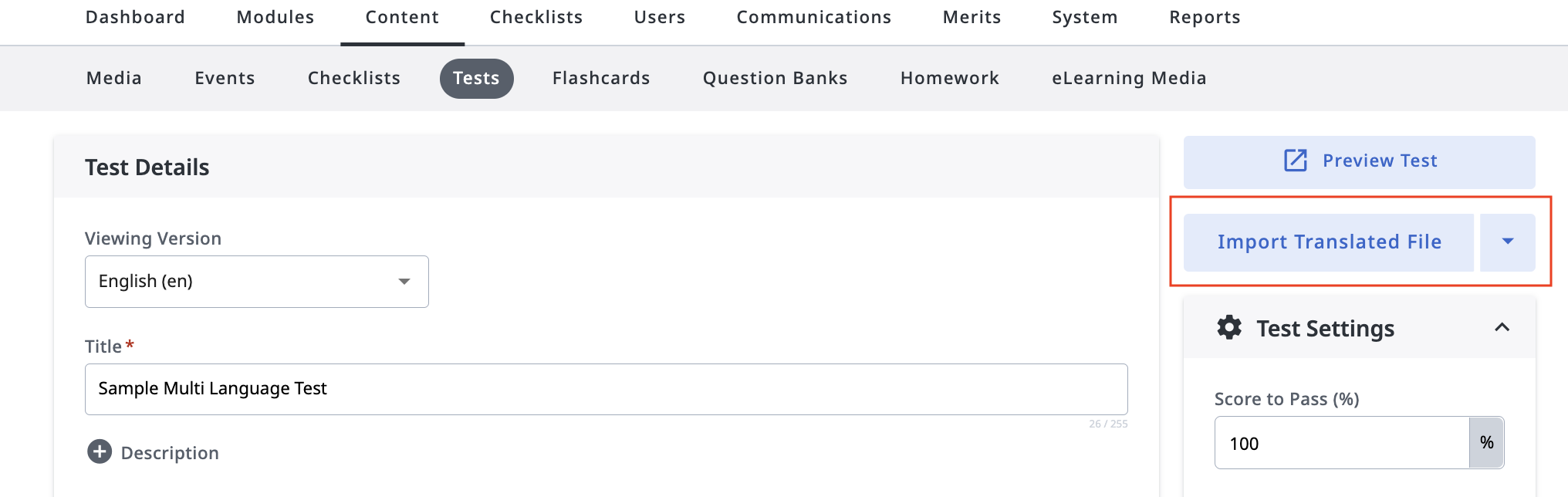The height and width of the screenshot is (497, 1568).
Task: Go to the Question Banks tab
Action: (775, 78)
